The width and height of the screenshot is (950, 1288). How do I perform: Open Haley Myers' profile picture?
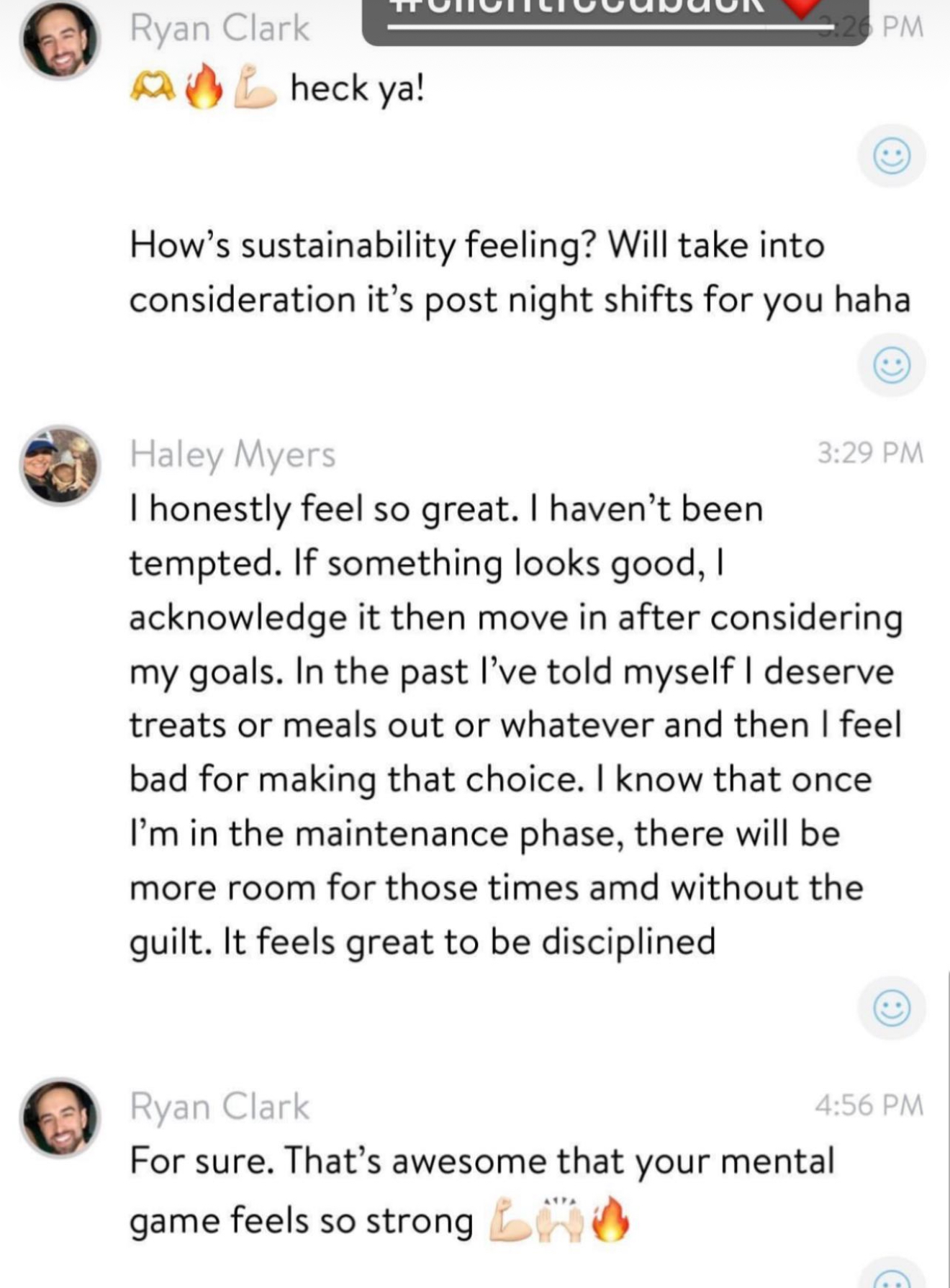tap(60, 465)
